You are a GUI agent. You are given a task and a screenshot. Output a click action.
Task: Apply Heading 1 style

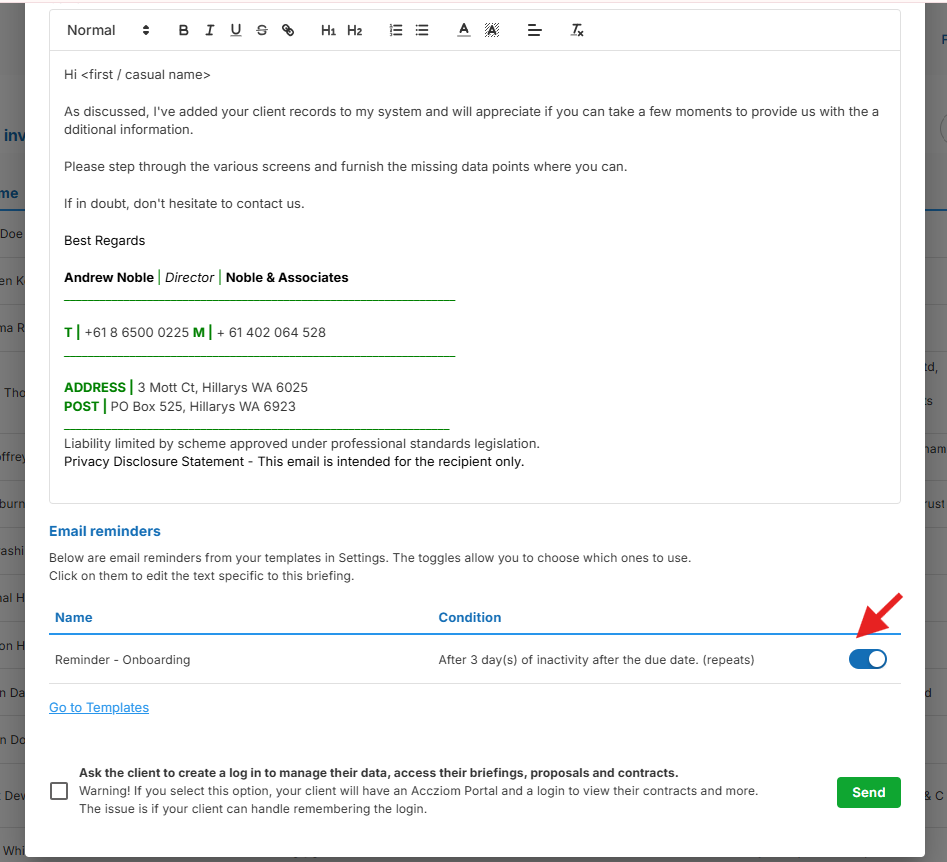[x=328, y=30]
